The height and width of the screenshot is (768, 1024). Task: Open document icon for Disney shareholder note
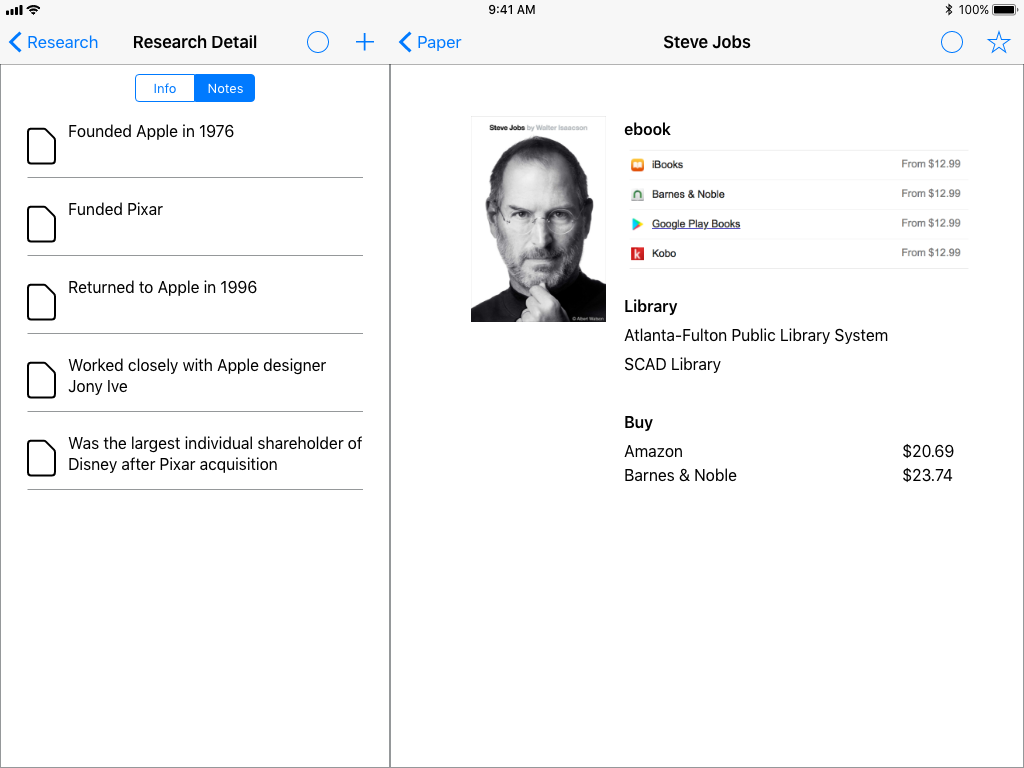click(x=41, y=458)
